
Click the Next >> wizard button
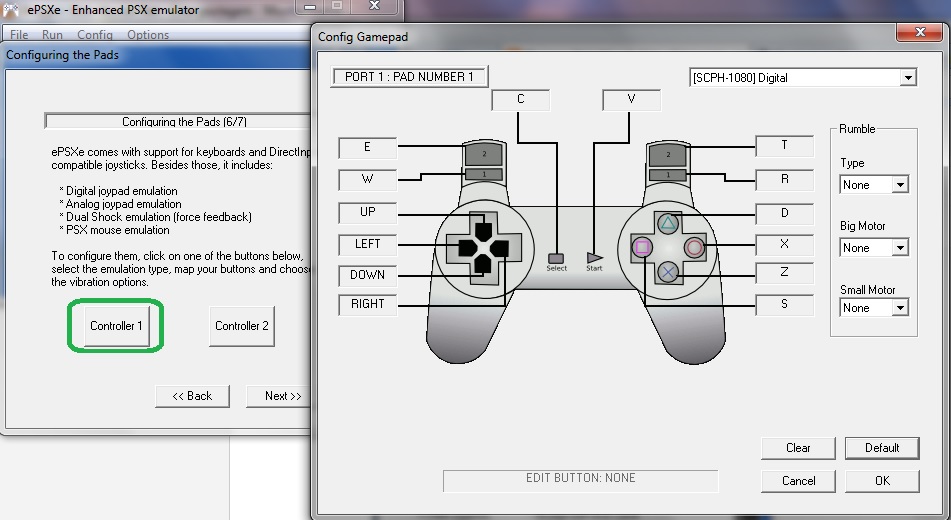[x=283, y=396]
